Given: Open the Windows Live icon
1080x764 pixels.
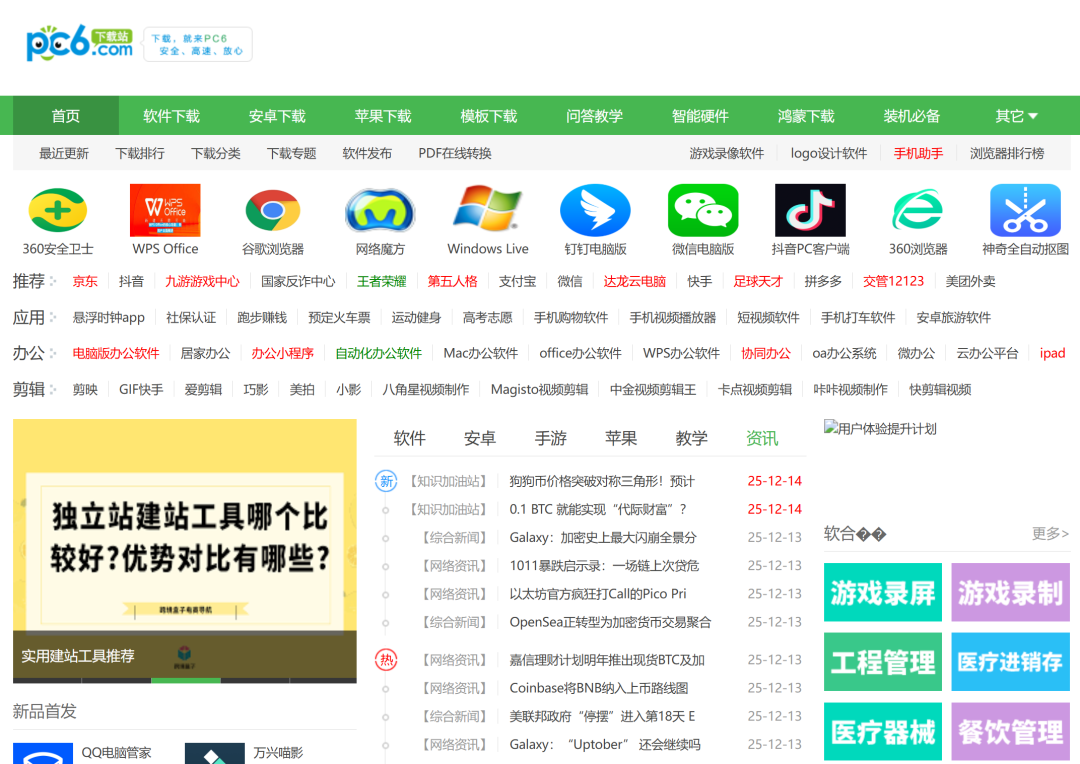Looking at the screenshot, I should (x=488, y=208).
